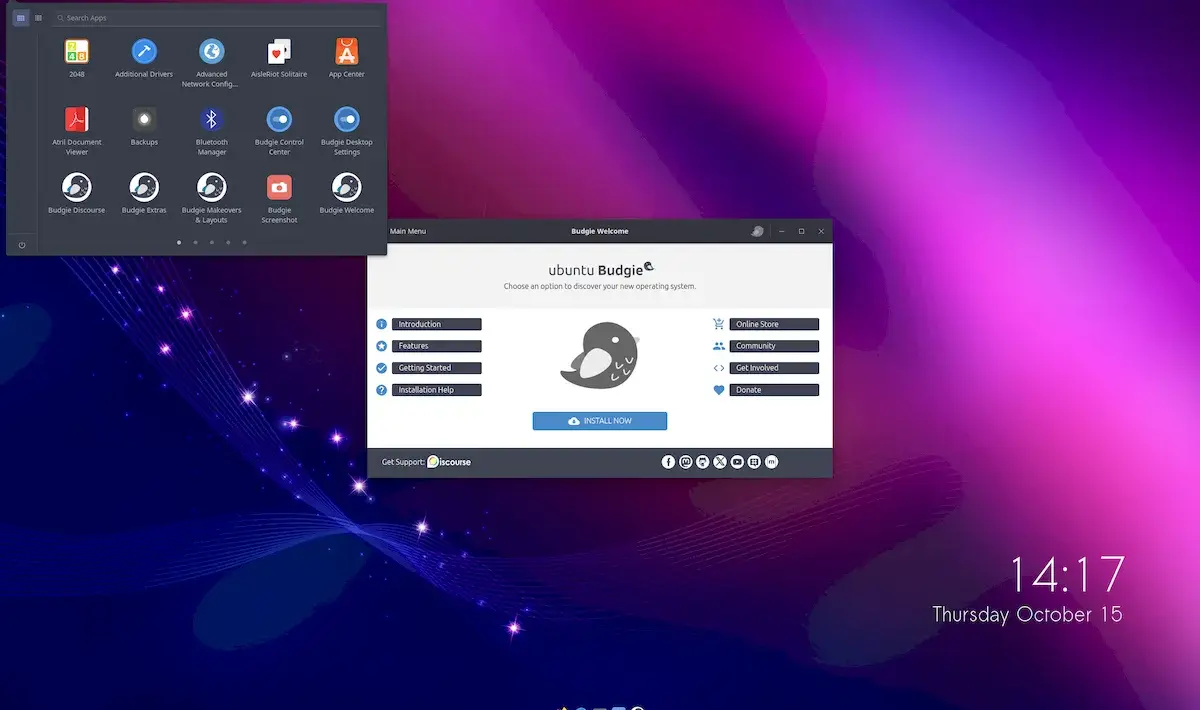The image size is (1200, 710).
Task: Go to fifth app menu page dot
Action: (244, 242)
